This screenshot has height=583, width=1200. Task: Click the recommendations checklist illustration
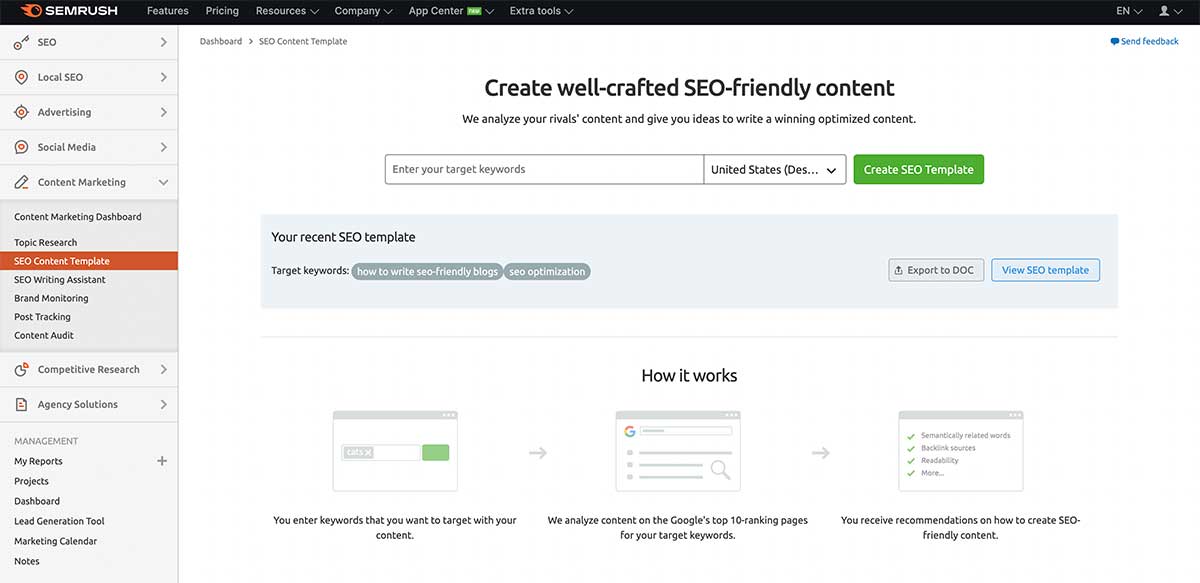click(961, 451)
